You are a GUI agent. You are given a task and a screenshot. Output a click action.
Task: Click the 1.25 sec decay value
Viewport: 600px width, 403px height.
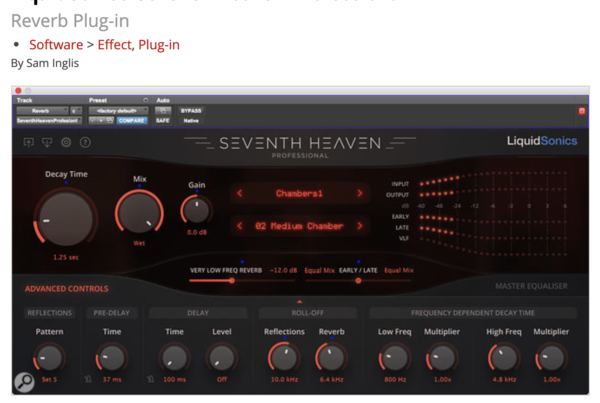point(66,257)
